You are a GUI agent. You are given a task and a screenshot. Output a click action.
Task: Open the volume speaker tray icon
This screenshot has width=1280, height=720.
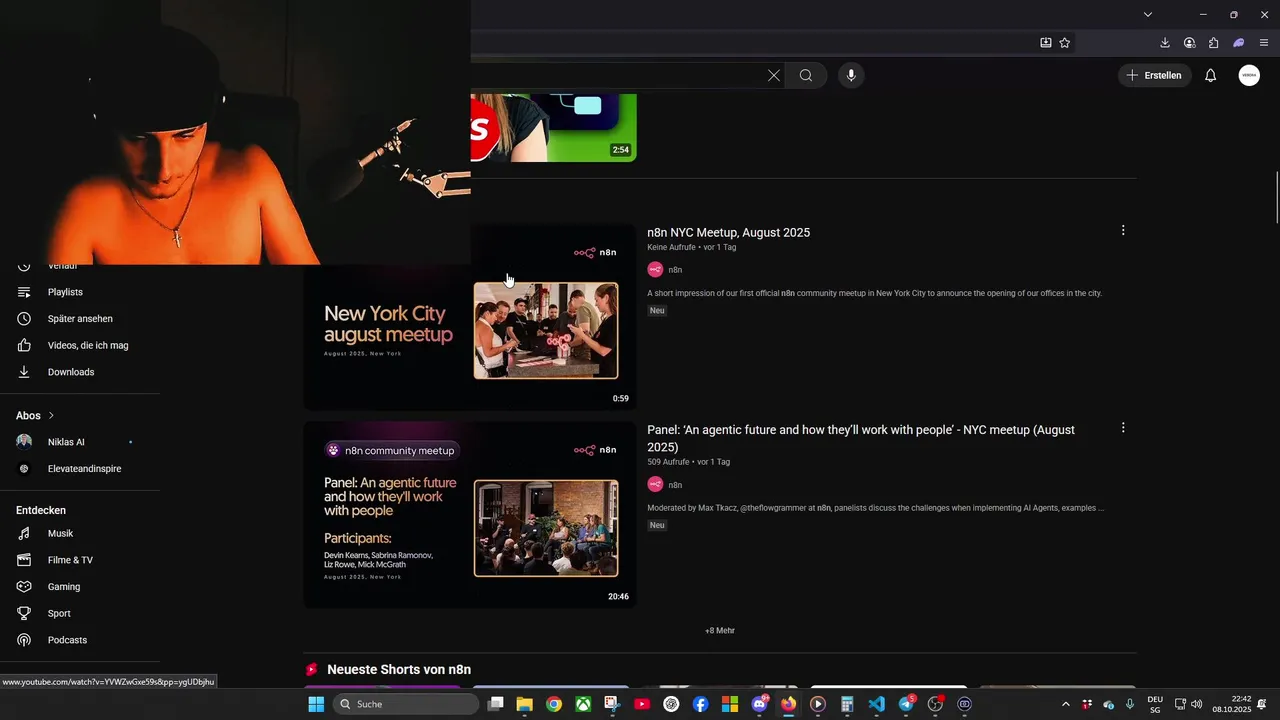(1196, 704)
